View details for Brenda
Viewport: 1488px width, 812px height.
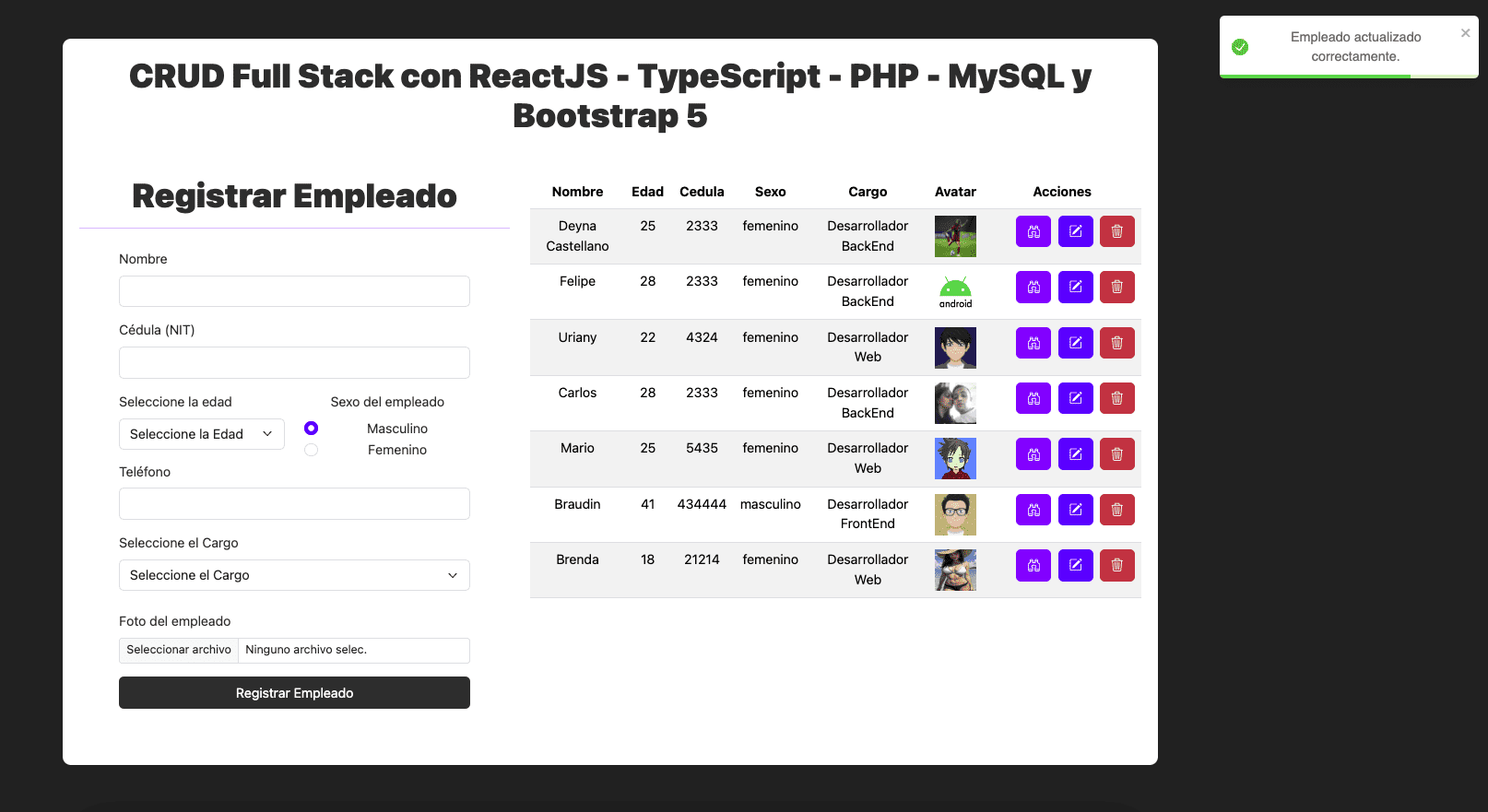pos(1033,565)
